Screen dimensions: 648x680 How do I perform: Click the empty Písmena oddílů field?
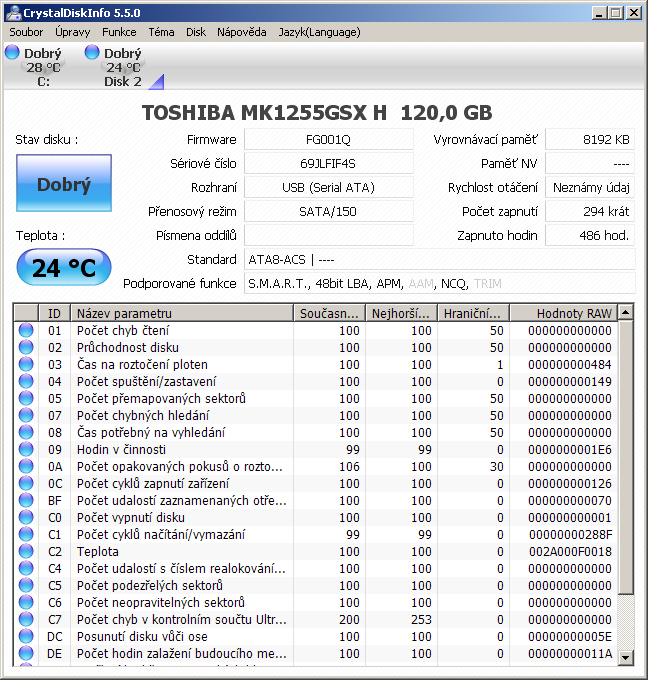coord(328,235)
